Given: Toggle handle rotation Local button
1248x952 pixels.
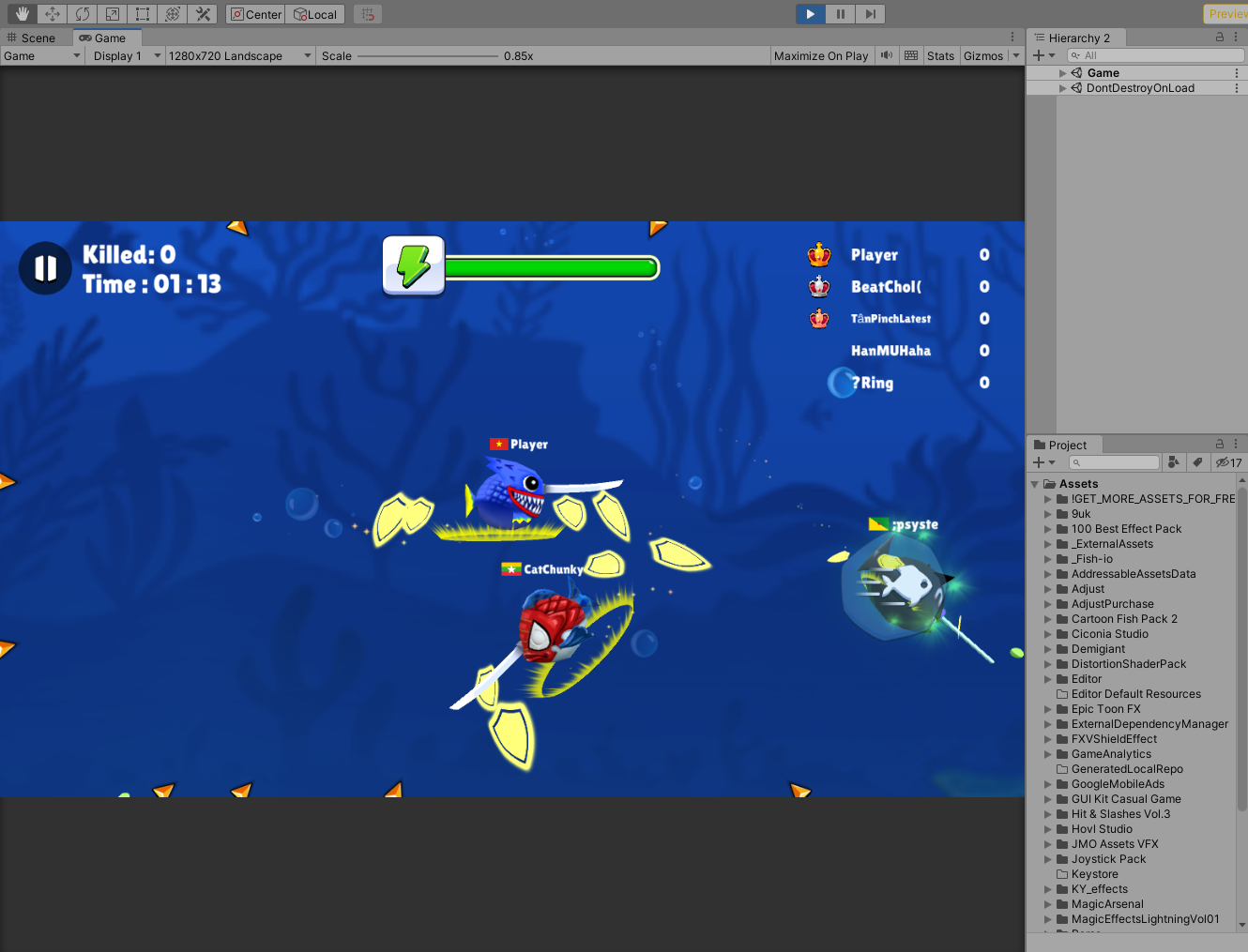Looking at the screenshot, I should click(x=315, y=14).
